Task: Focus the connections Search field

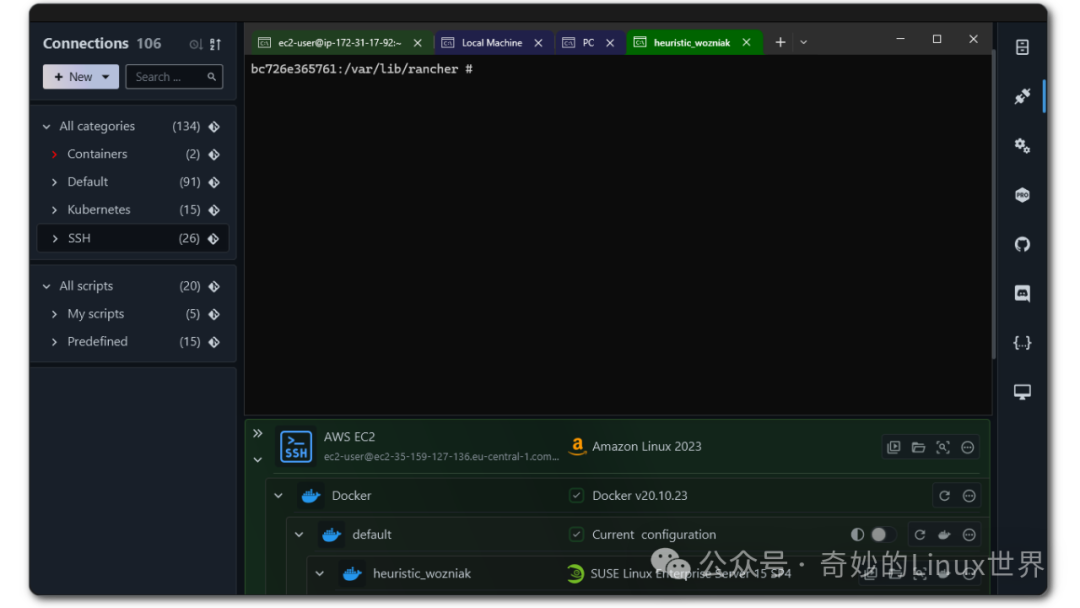Action: click(x=174, y=77)
